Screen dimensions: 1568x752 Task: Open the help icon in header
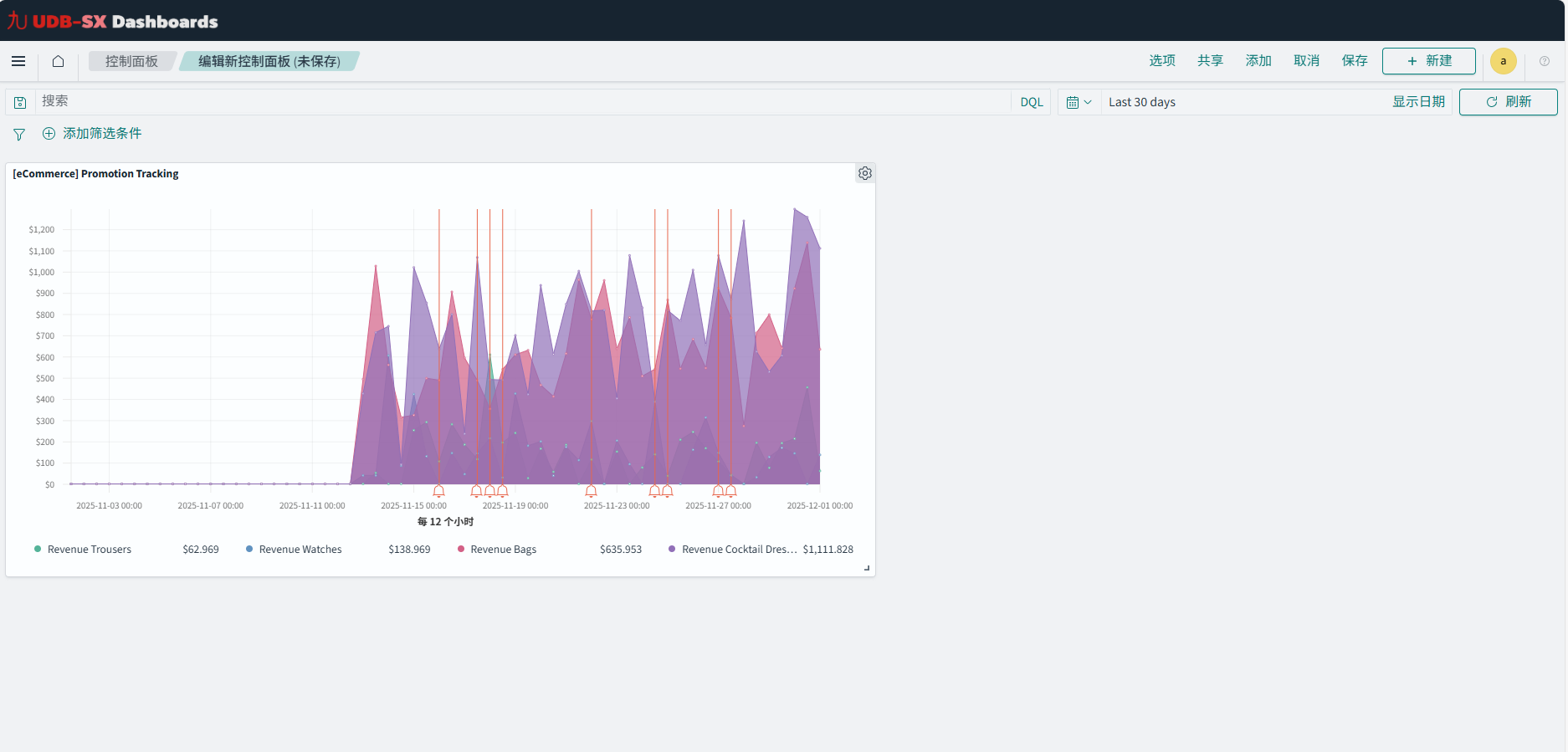coord(1544,61)
